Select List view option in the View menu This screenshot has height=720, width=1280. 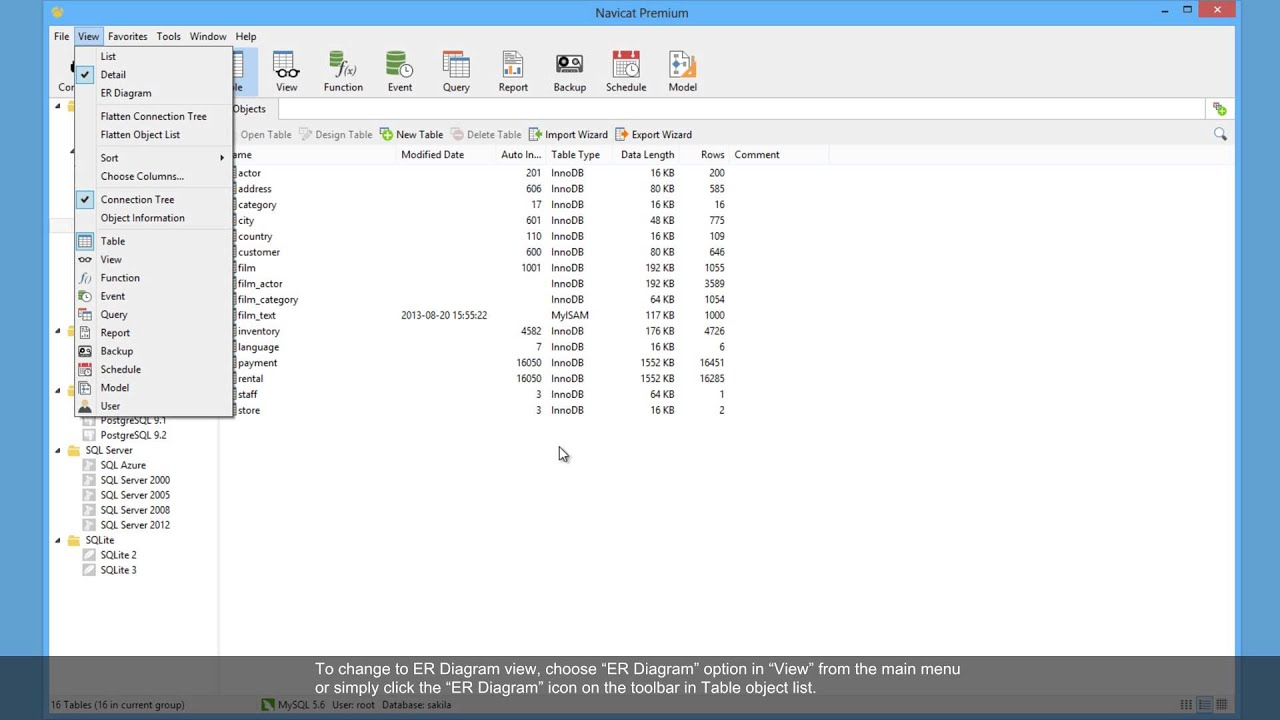point(153,56)
